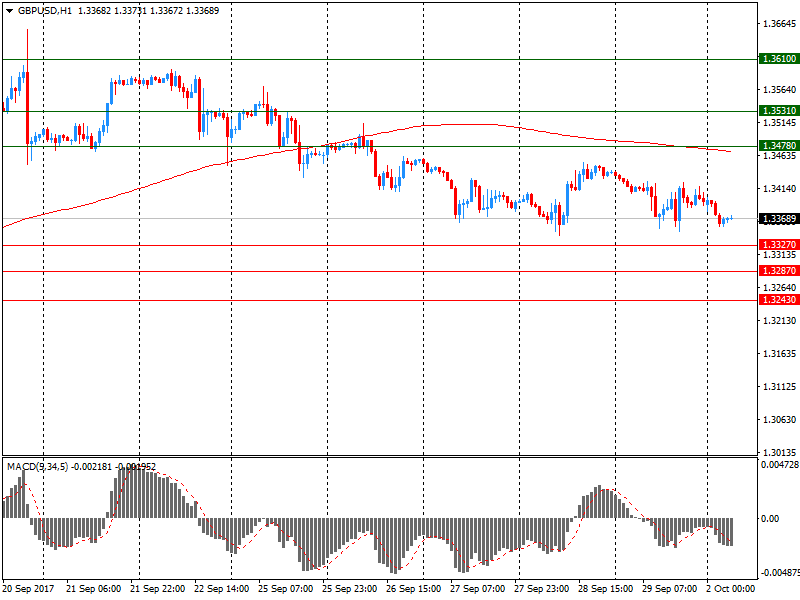Screen dimensions: 800x600
Task: Click the 28 Sep 15:00 time axis label
Action: pos(606,589)
